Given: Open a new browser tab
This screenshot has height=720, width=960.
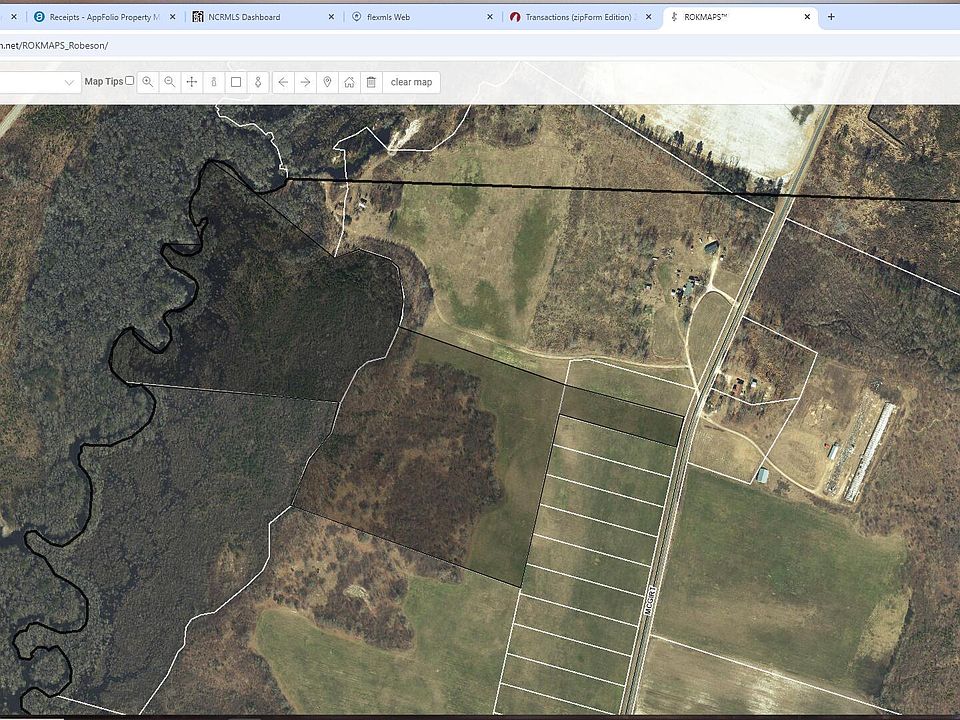Looking at the screenshot, I should [x=831, y=17].
